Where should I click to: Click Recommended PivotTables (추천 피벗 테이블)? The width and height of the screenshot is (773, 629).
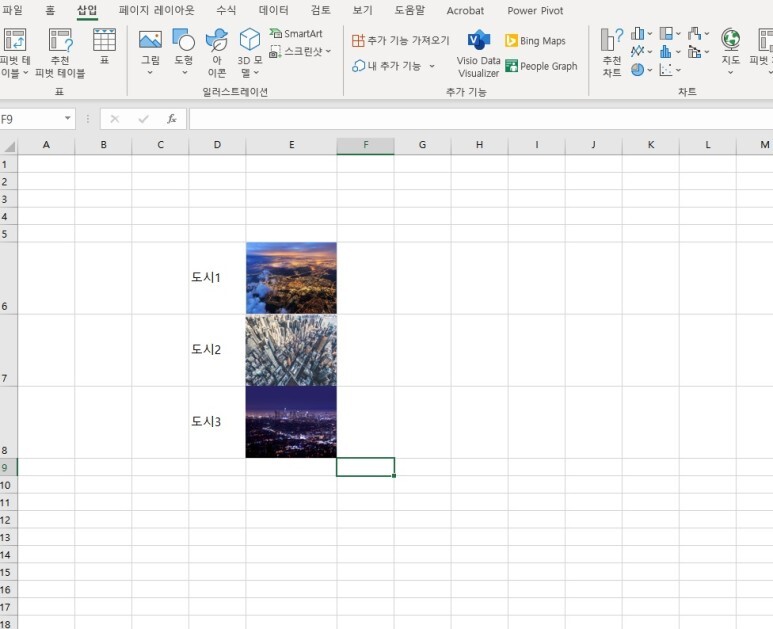coord(60,53)
